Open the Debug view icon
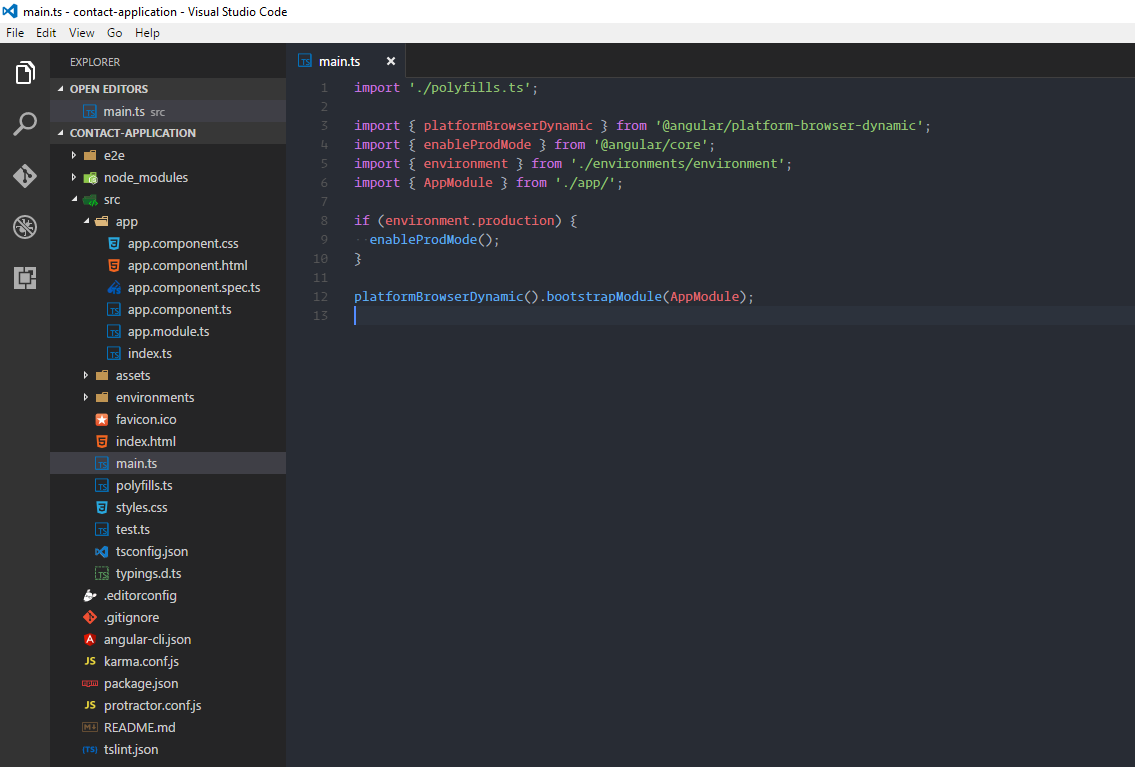The width and height of the screenshot is (1135, 767). click(25, 227)
